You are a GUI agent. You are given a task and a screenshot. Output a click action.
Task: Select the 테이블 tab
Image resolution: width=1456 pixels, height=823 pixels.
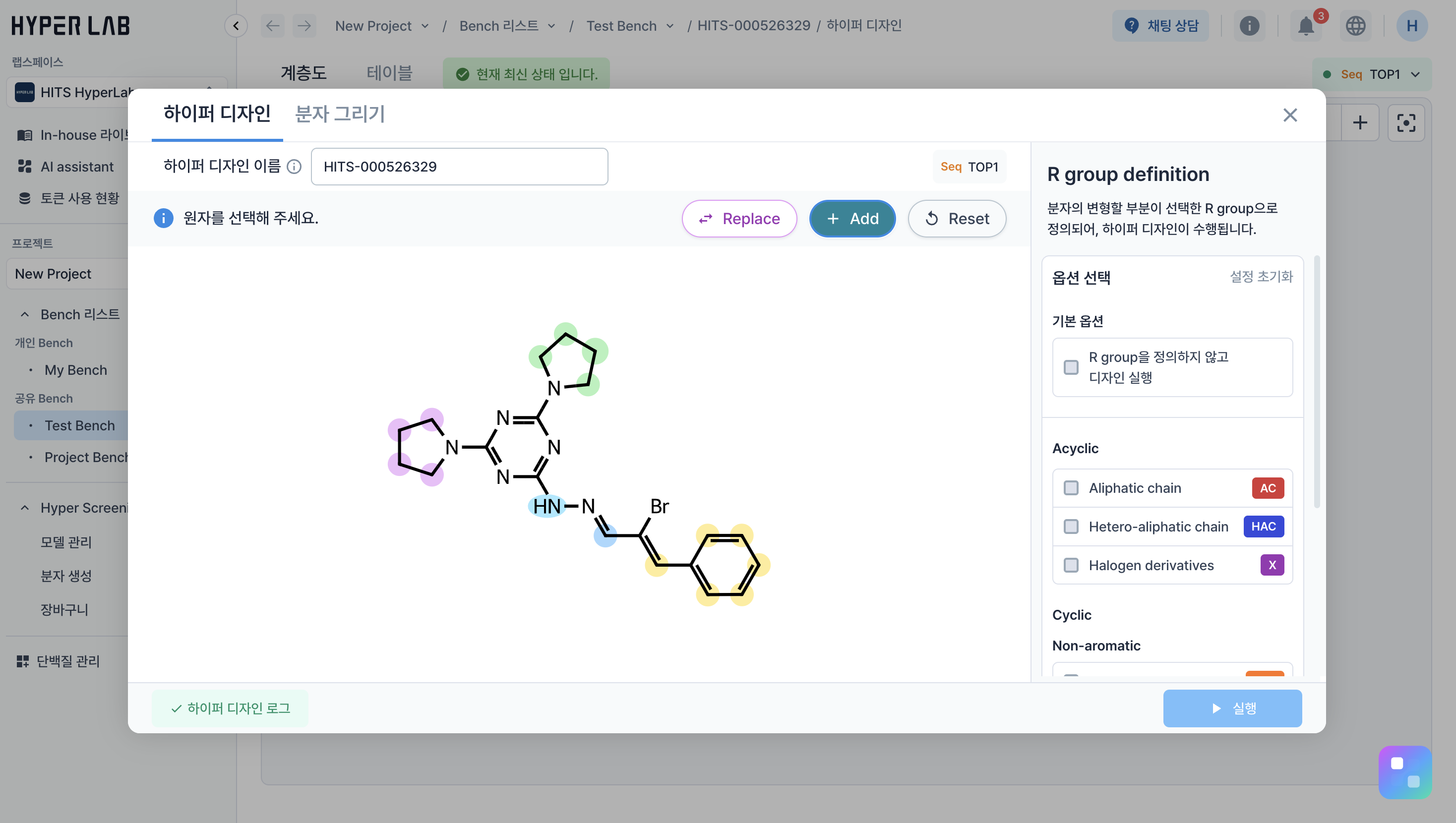coord(389,73)
